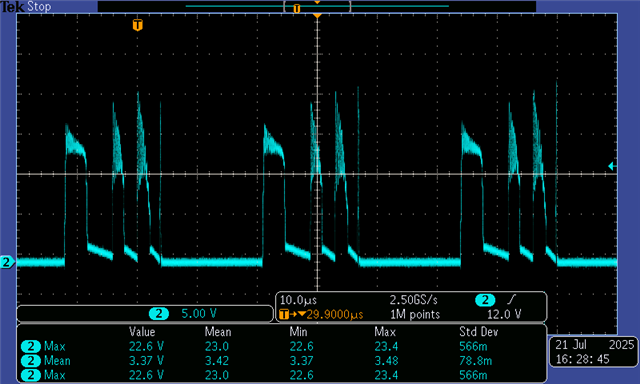Click the last Max measurement channel badge

coord(31,375)
